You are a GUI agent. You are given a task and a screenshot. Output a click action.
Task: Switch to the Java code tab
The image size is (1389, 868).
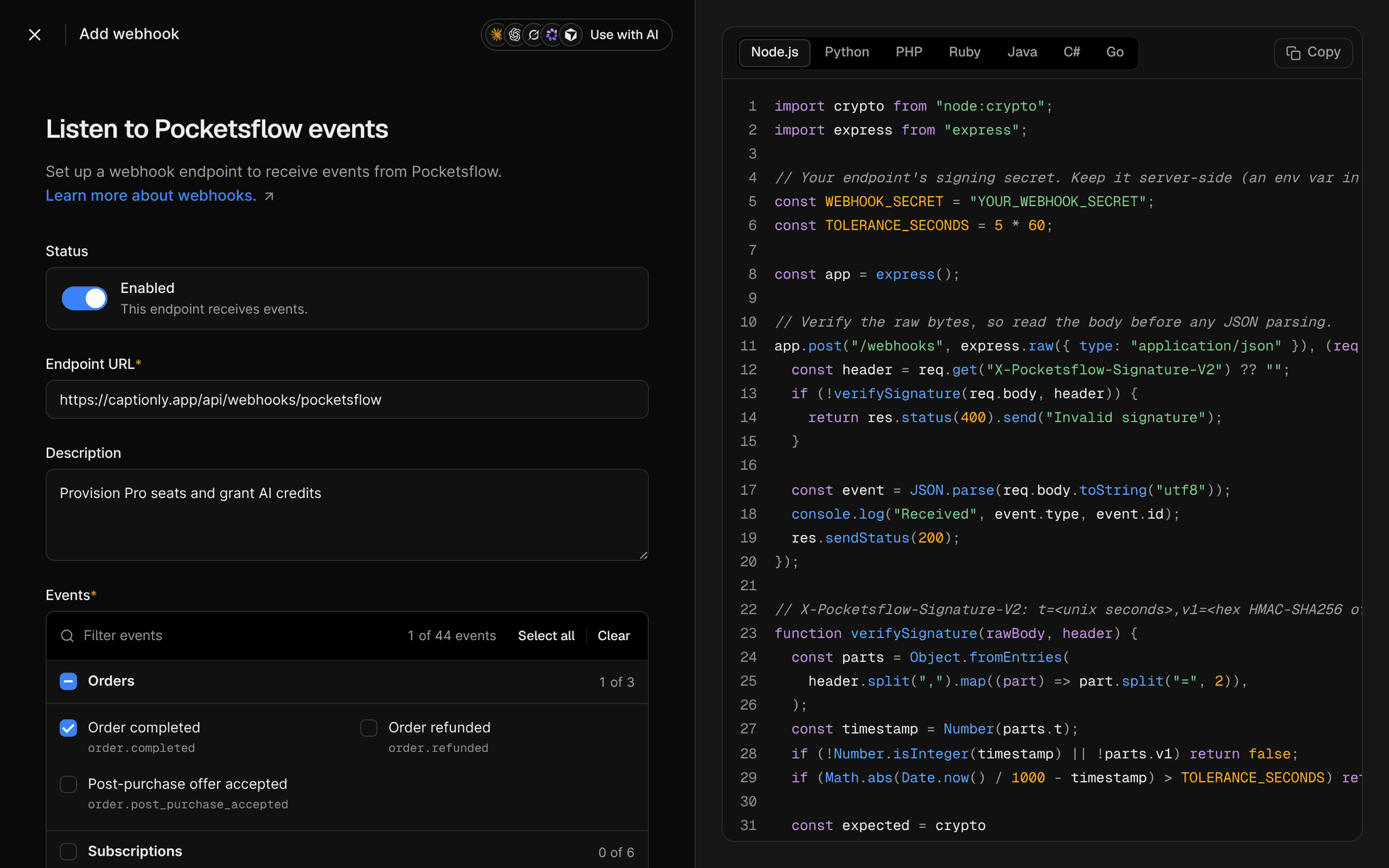point(1022,52)
